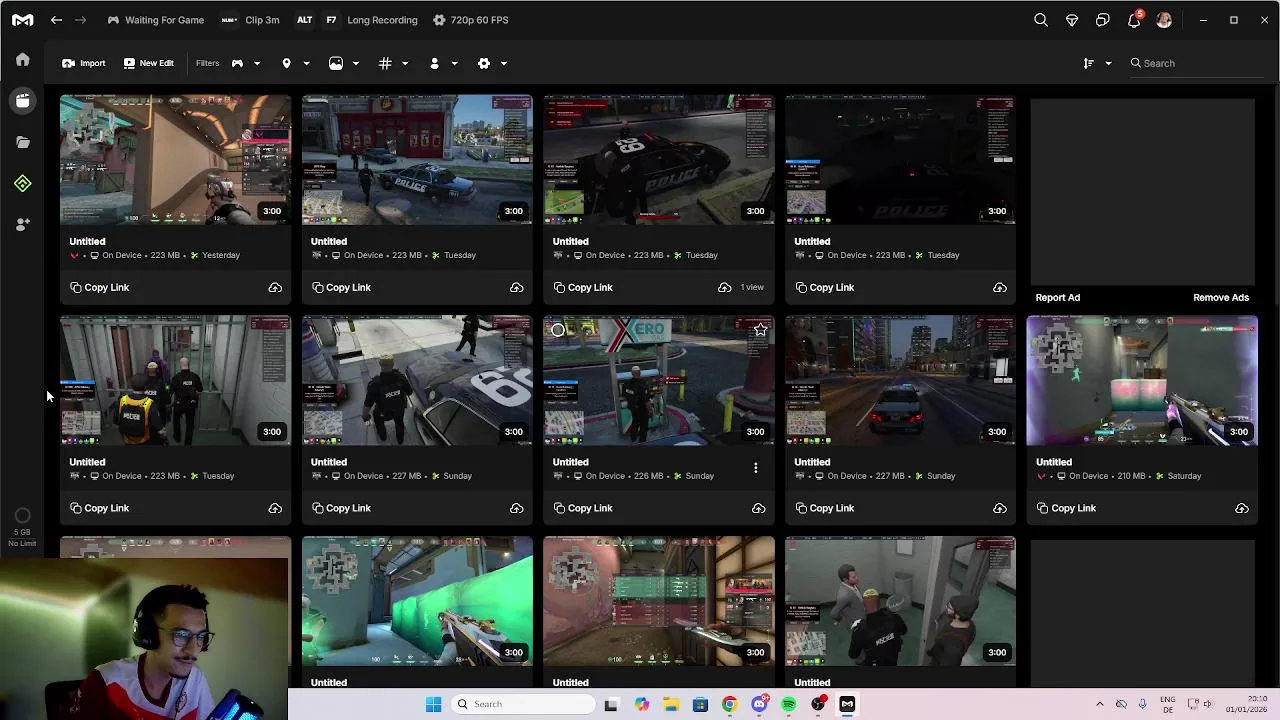Open the user profile avatar
The width and height of the screenshot is (1280, 720).
pyautogui.click(x=1164, y=20)
